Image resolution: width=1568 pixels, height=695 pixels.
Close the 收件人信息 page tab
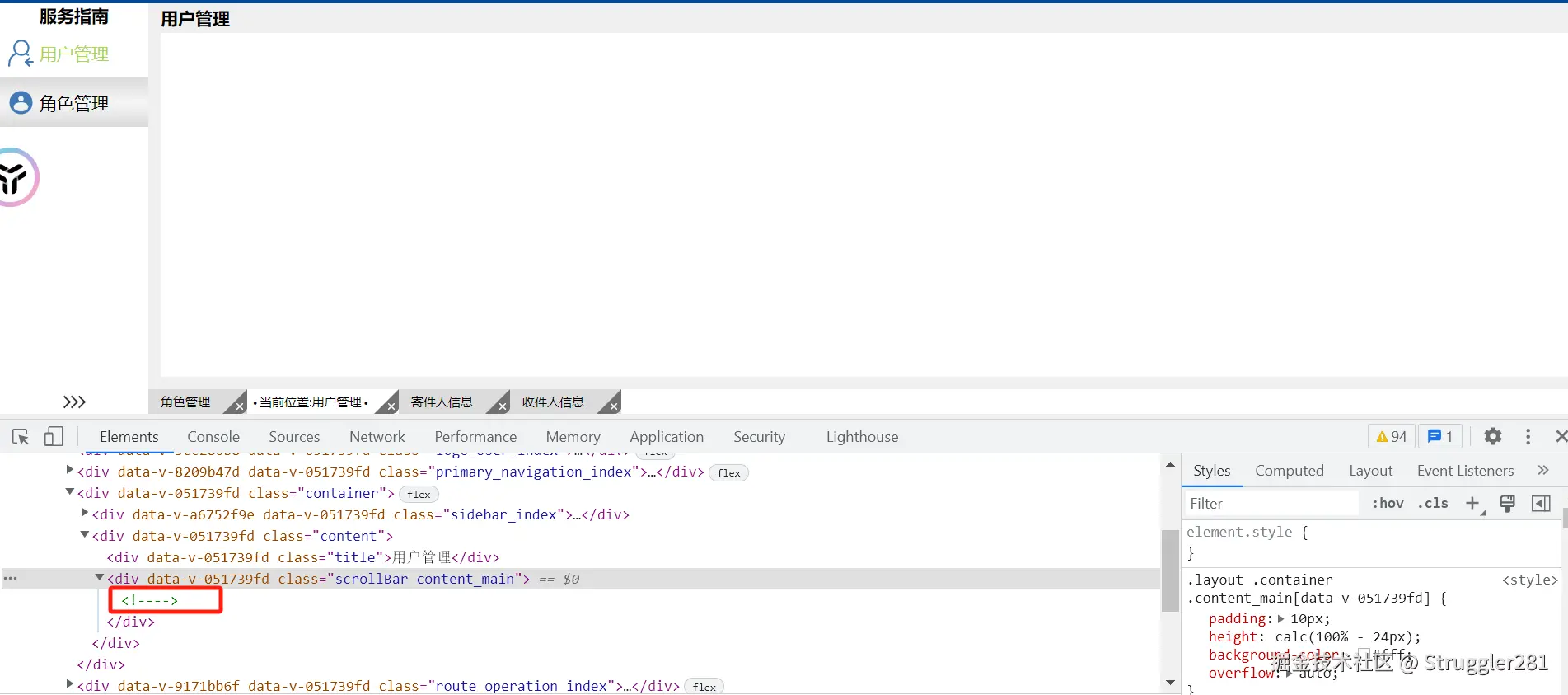point(613,406)
